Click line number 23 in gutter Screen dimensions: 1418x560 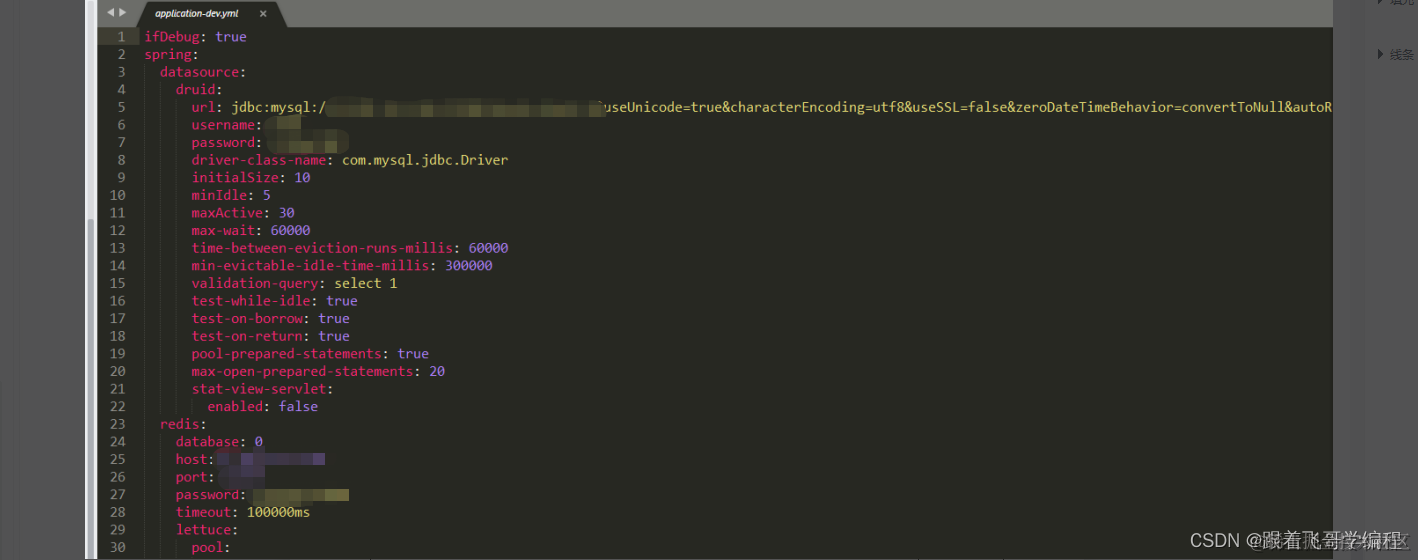click(x=118, y=424)
